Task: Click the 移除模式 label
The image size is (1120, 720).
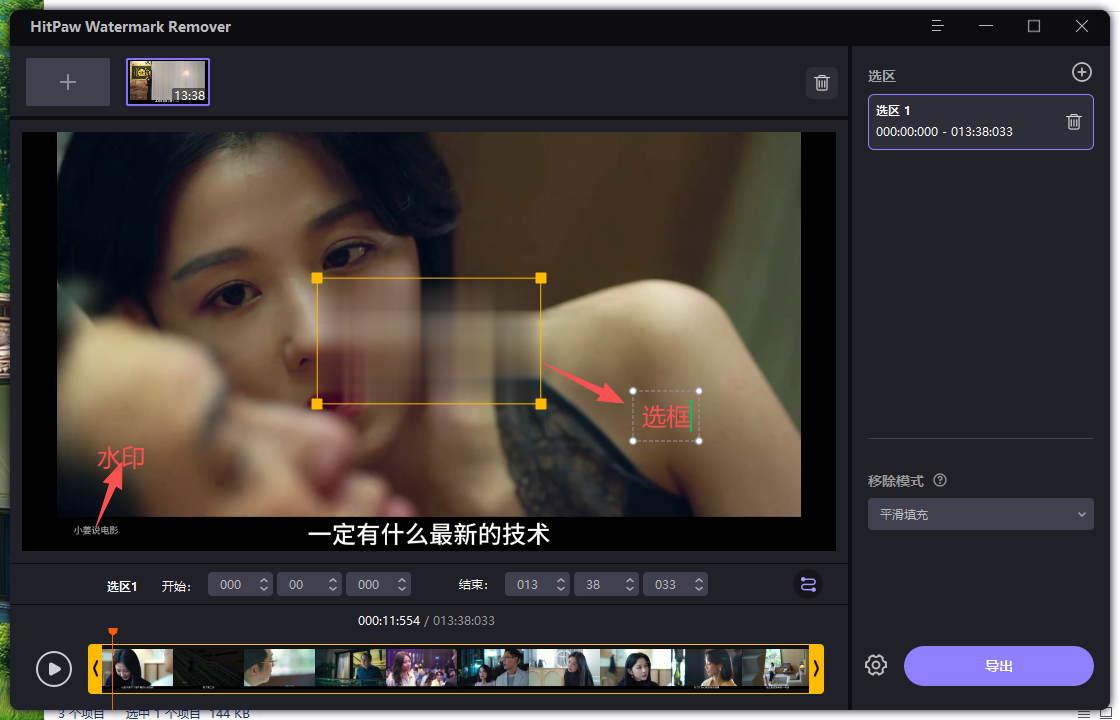Action: coord(896,481)
